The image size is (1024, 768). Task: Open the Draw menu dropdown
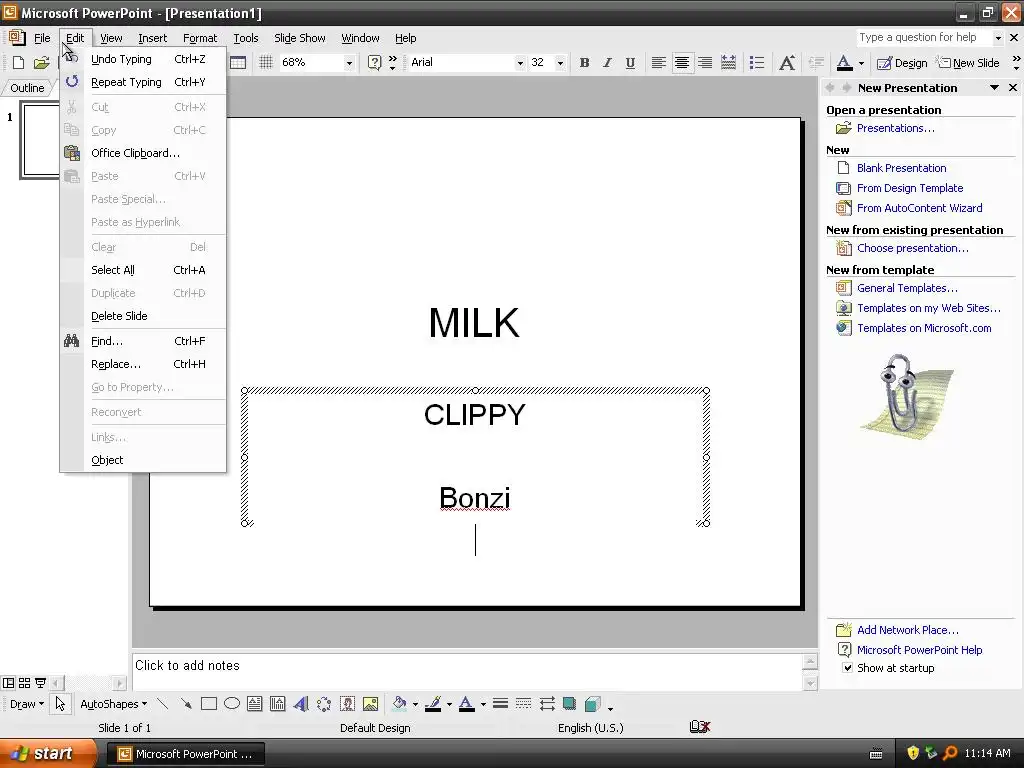tap(27, 704)
